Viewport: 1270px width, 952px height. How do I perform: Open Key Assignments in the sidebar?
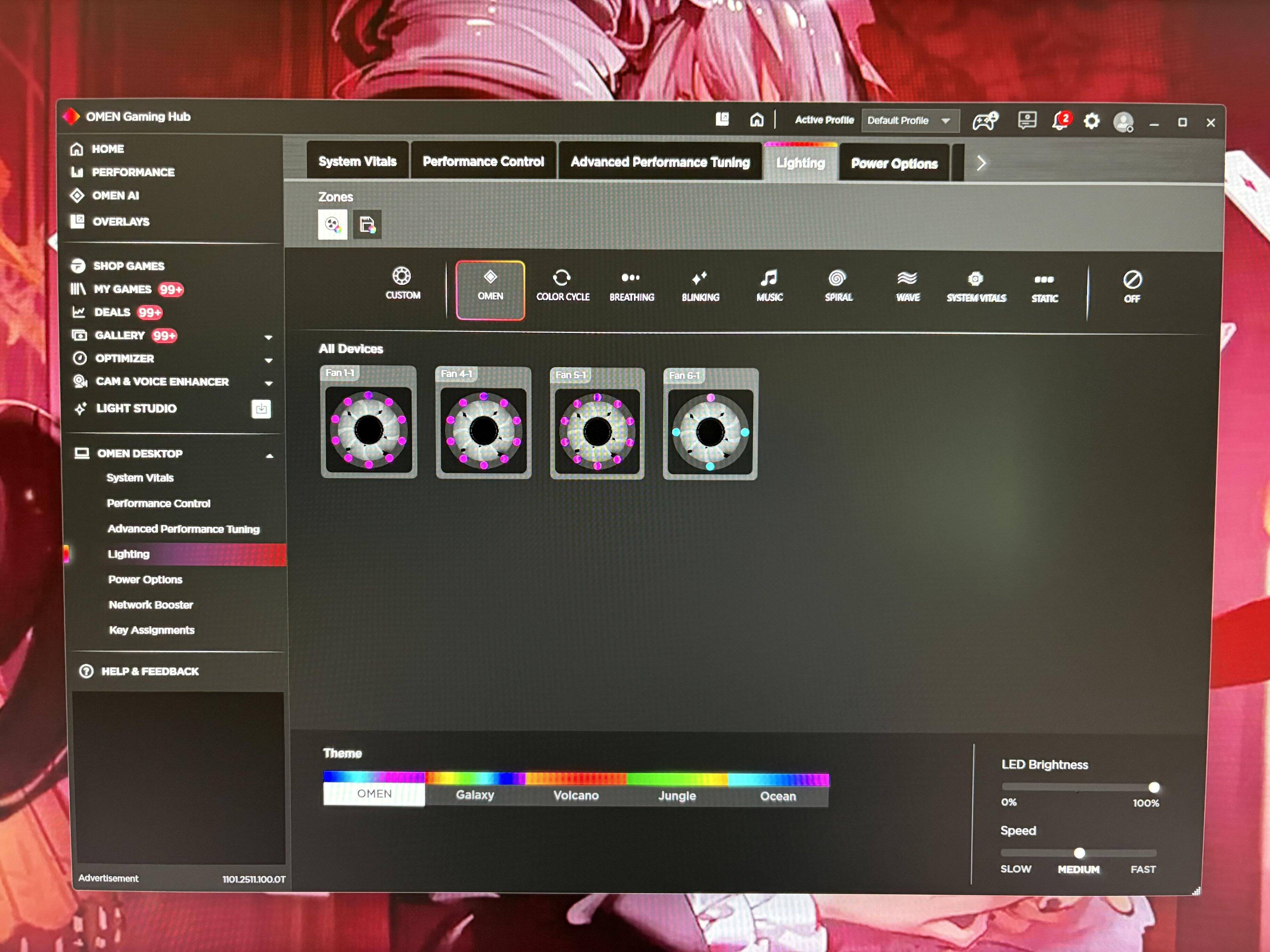pyautogui.click(x=152, y=630)
